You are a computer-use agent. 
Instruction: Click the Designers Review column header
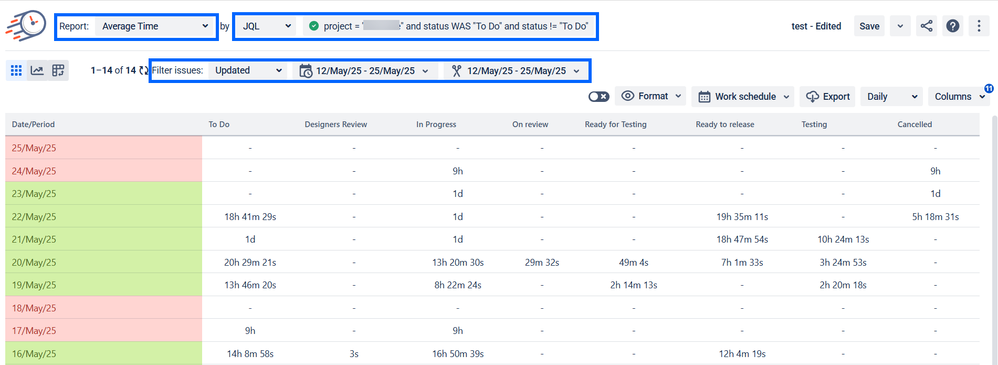point(336,125)
